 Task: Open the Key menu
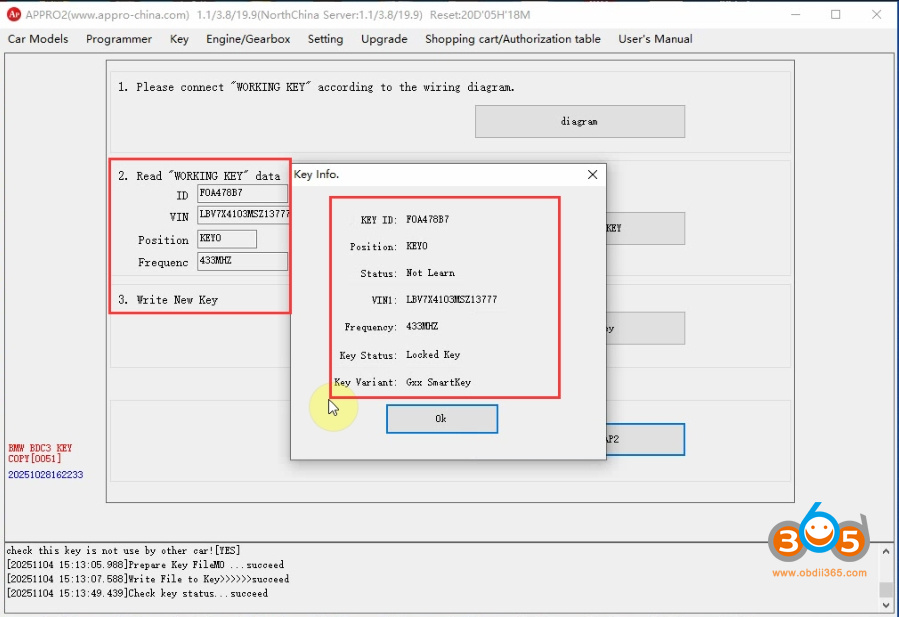179,39
